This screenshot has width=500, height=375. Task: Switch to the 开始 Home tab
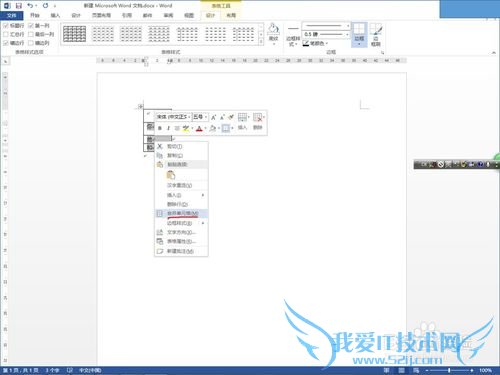pos(35,15)
